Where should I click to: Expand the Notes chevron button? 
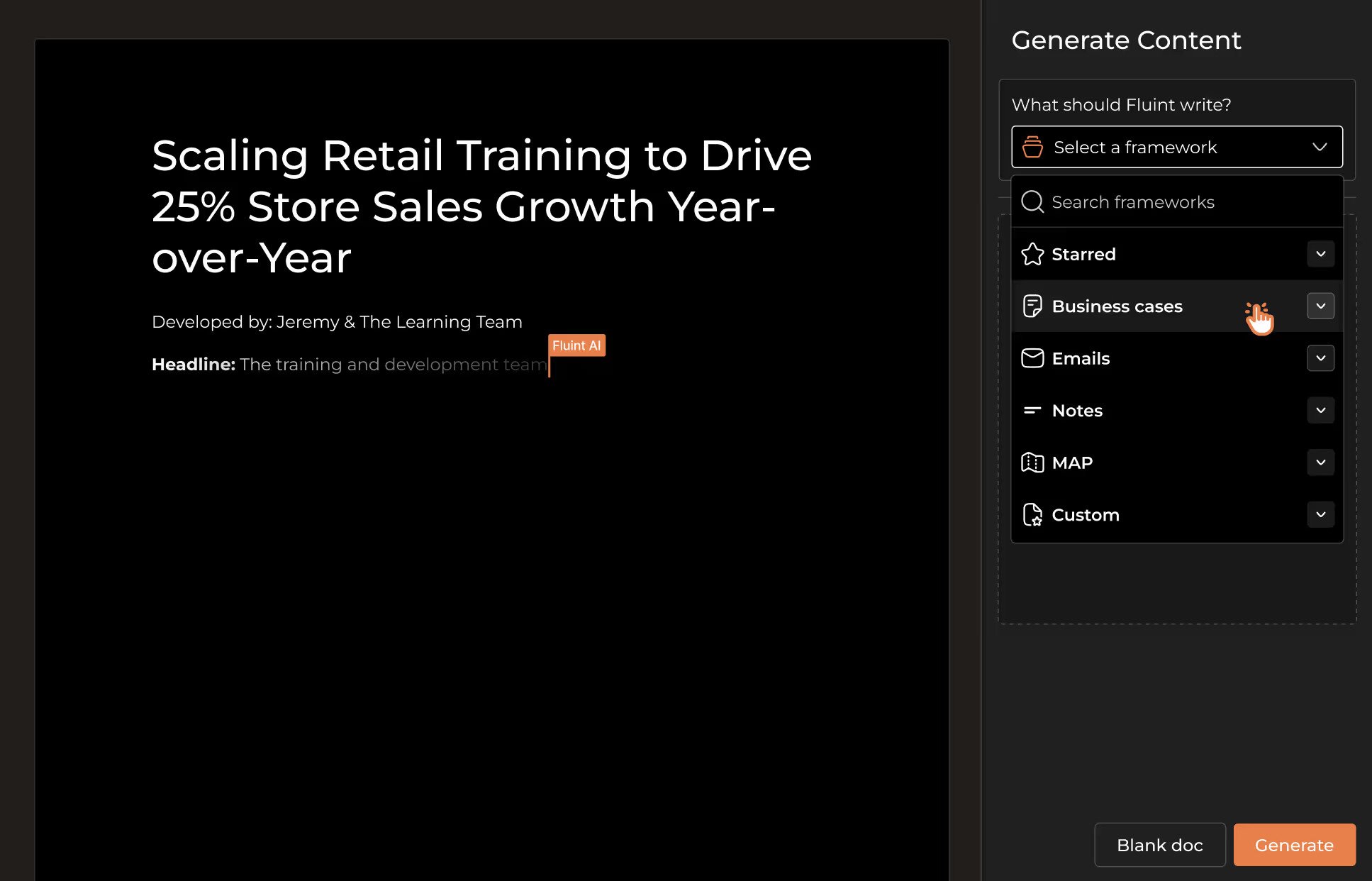pos(1320,411)
